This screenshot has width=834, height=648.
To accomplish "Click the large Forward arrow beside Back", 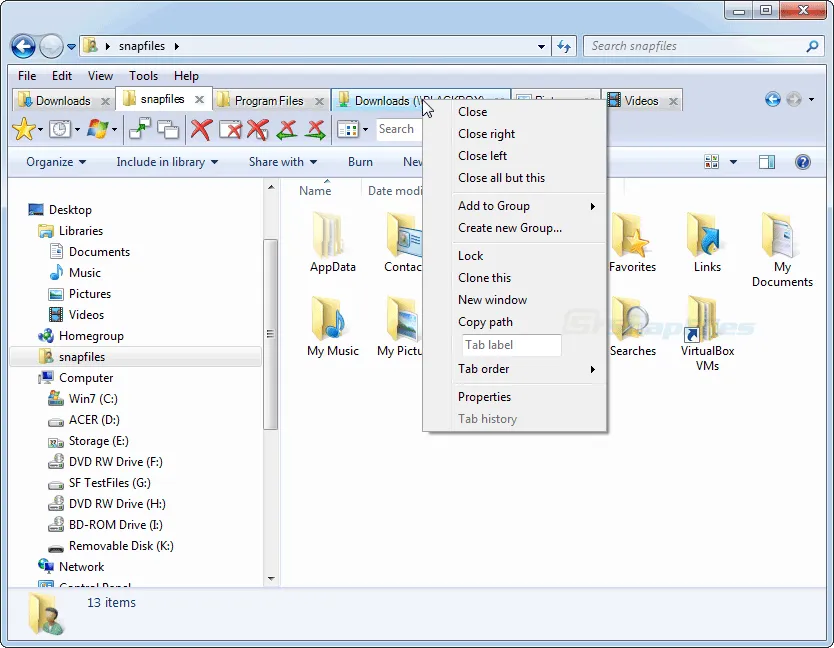I will pyautogui.click(x=51, y=46).
